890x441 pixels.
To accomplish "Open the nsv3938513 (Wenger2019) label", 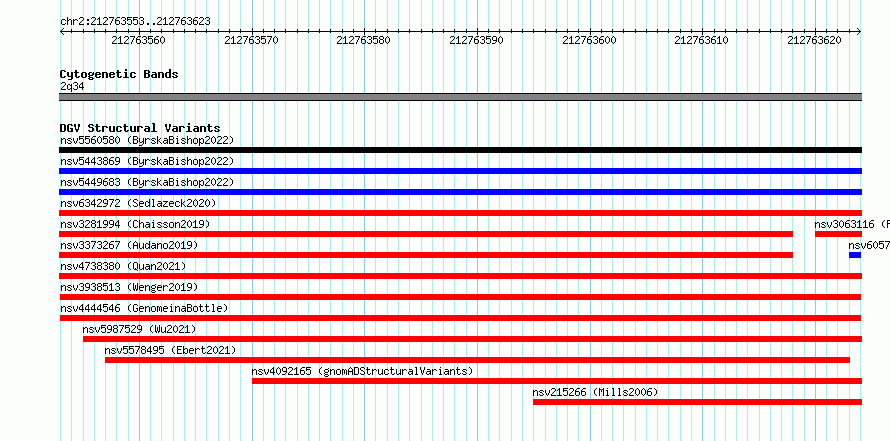I will 129,287.
